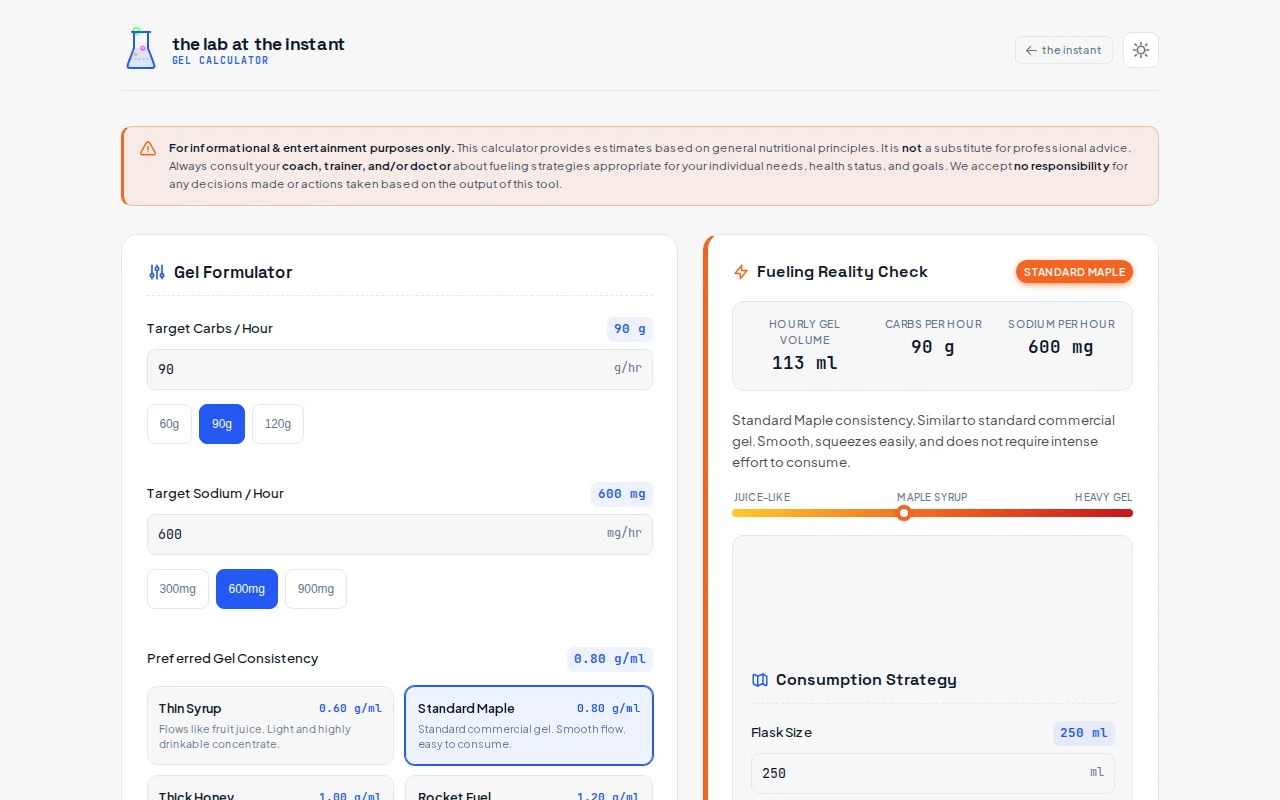Choose the Thin Syrup consistency card
1280x800 pixels.
(x=270, y=726)
